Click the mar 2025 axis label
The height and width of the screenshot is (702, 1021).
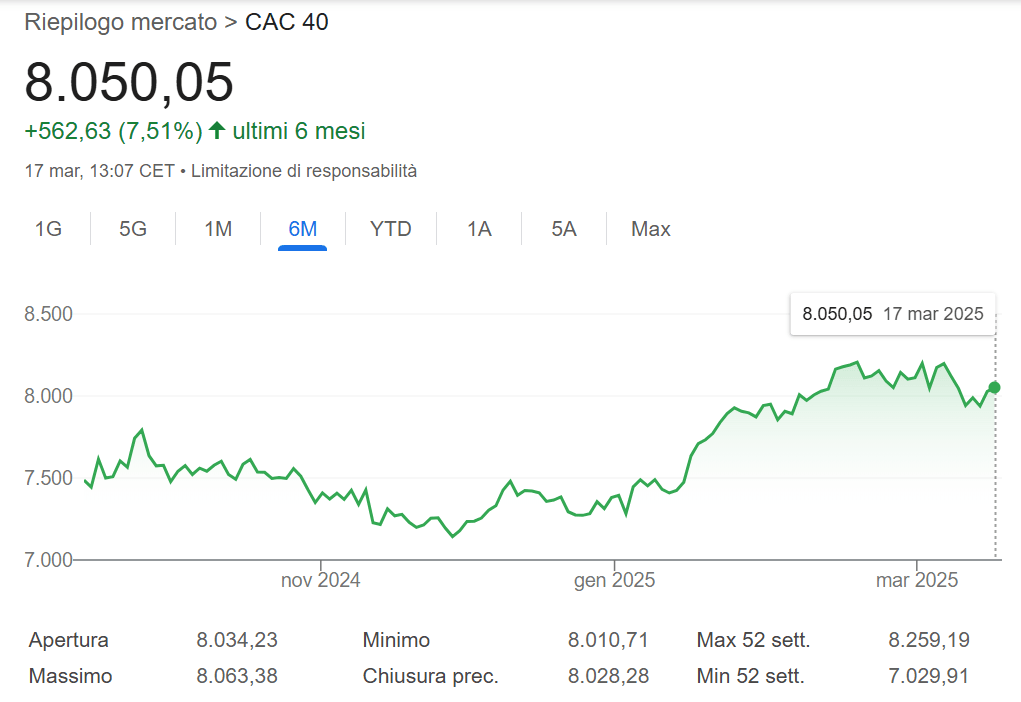pyautogui.click(x=916, y=579)
